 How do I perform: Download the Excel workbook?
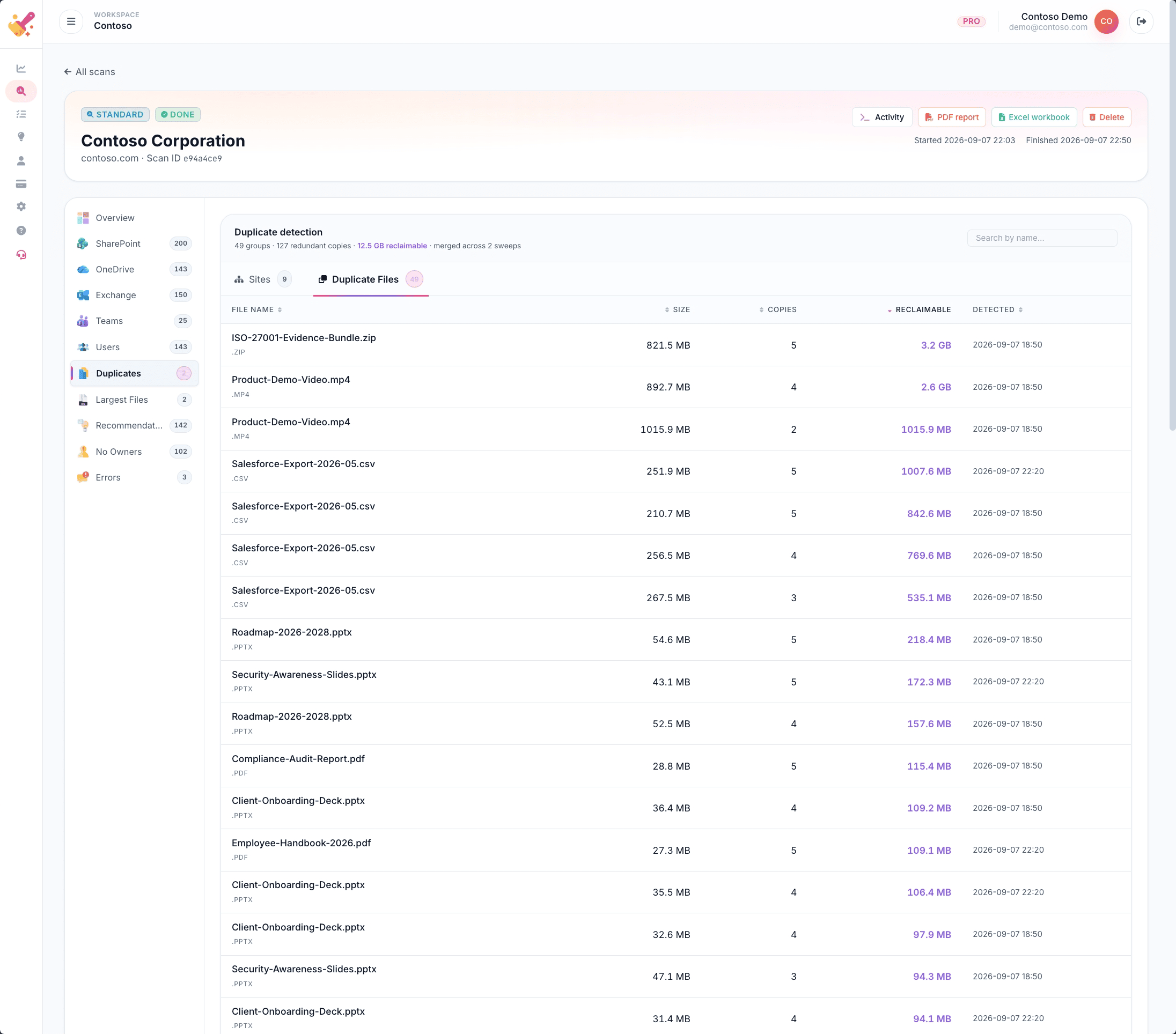pos(1034,117)
